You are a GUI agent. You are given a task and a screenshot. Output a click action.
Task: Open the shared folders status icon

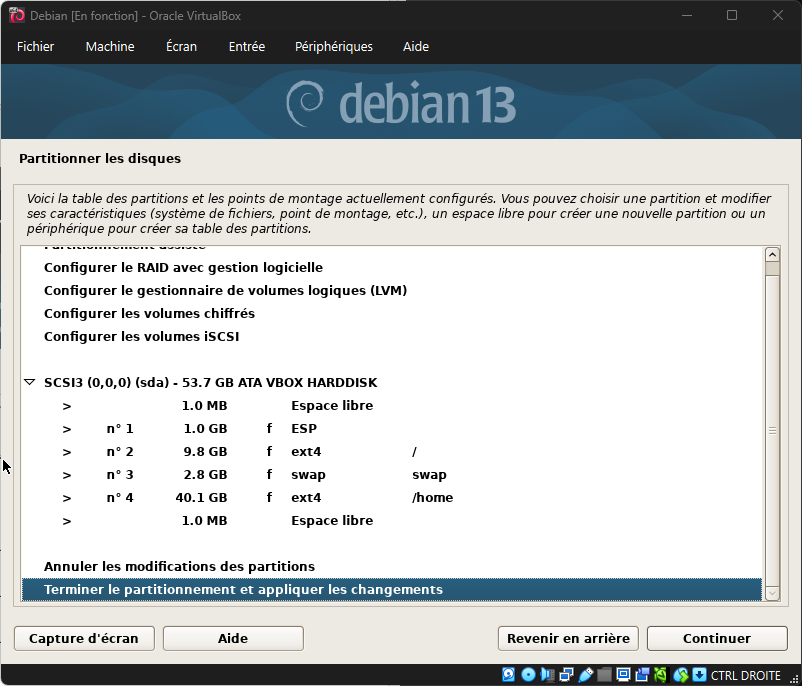coord(604,675)
